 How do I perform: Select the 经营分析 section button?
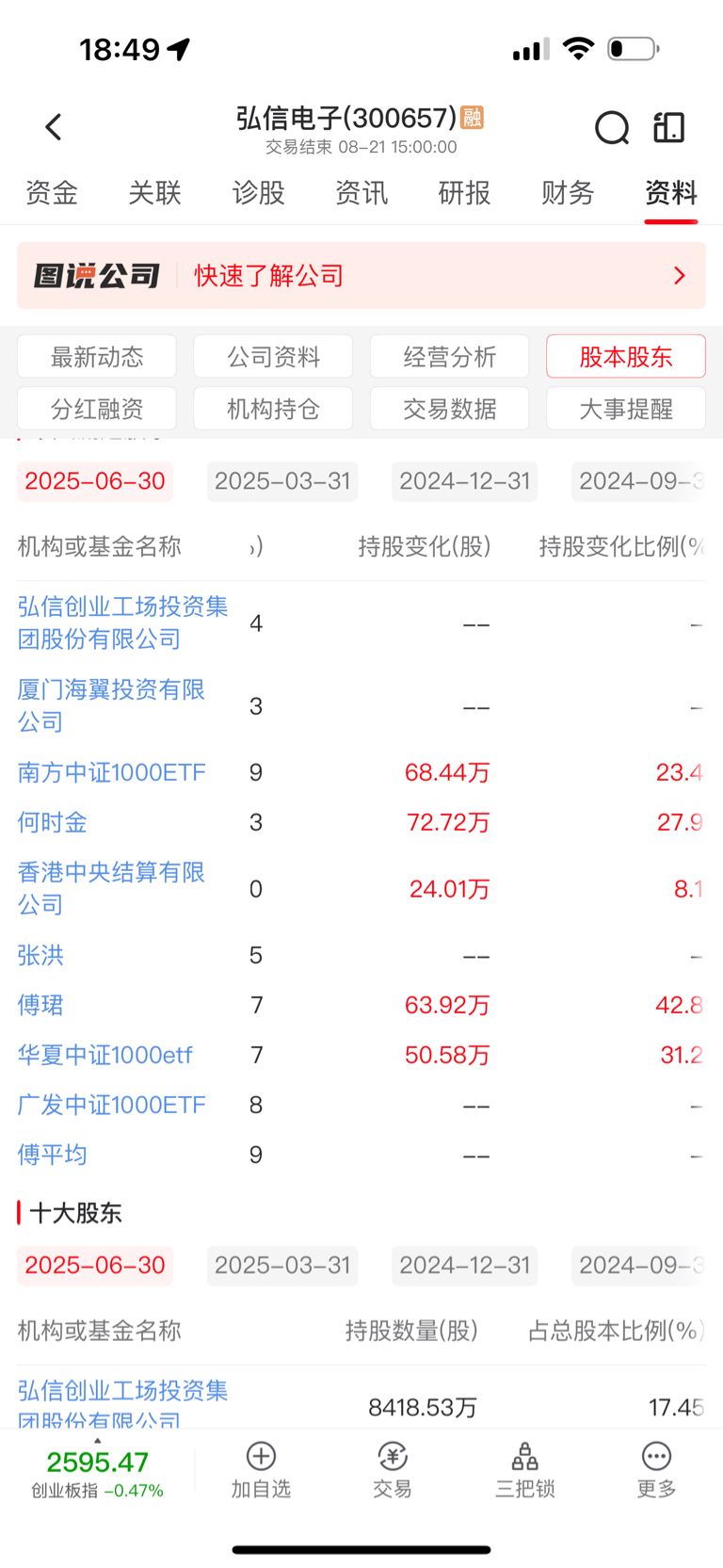pyautogui.click(x=450, y=357)
